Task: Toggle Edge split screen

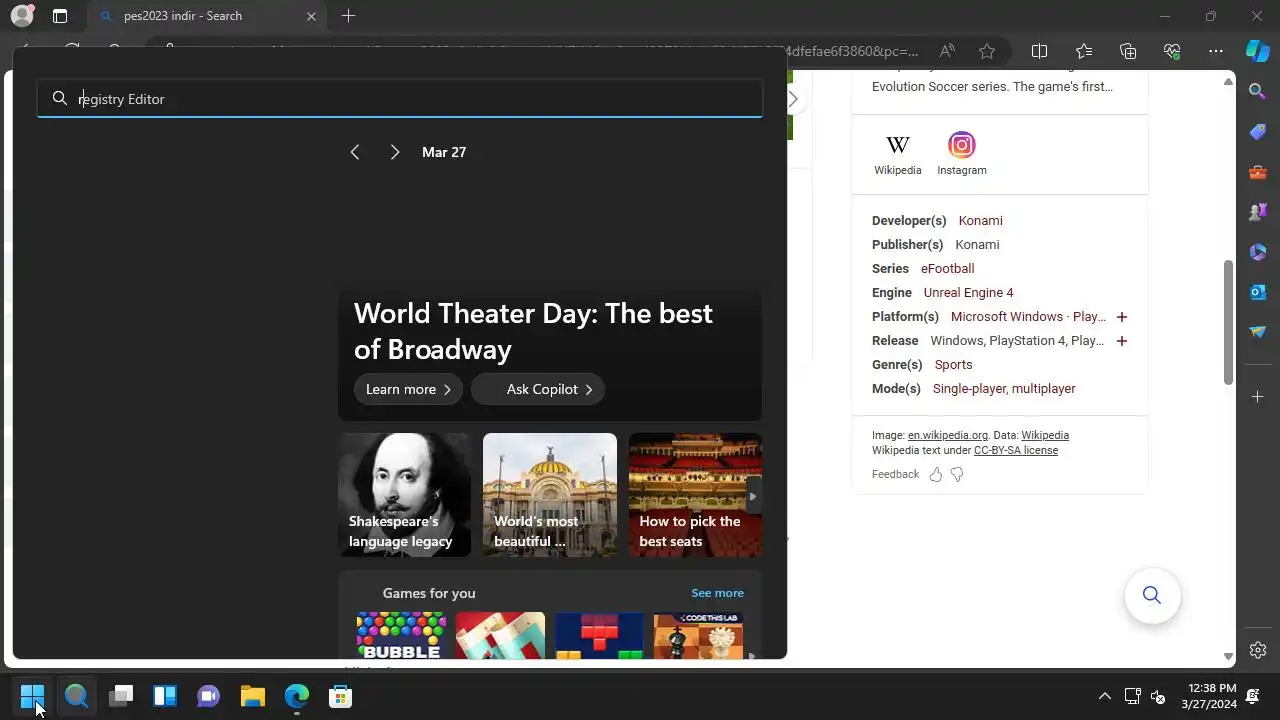Action: 1039,51
